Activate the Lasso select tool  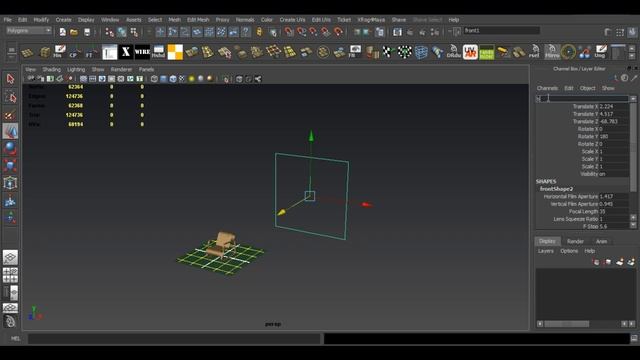coord(10,97)
